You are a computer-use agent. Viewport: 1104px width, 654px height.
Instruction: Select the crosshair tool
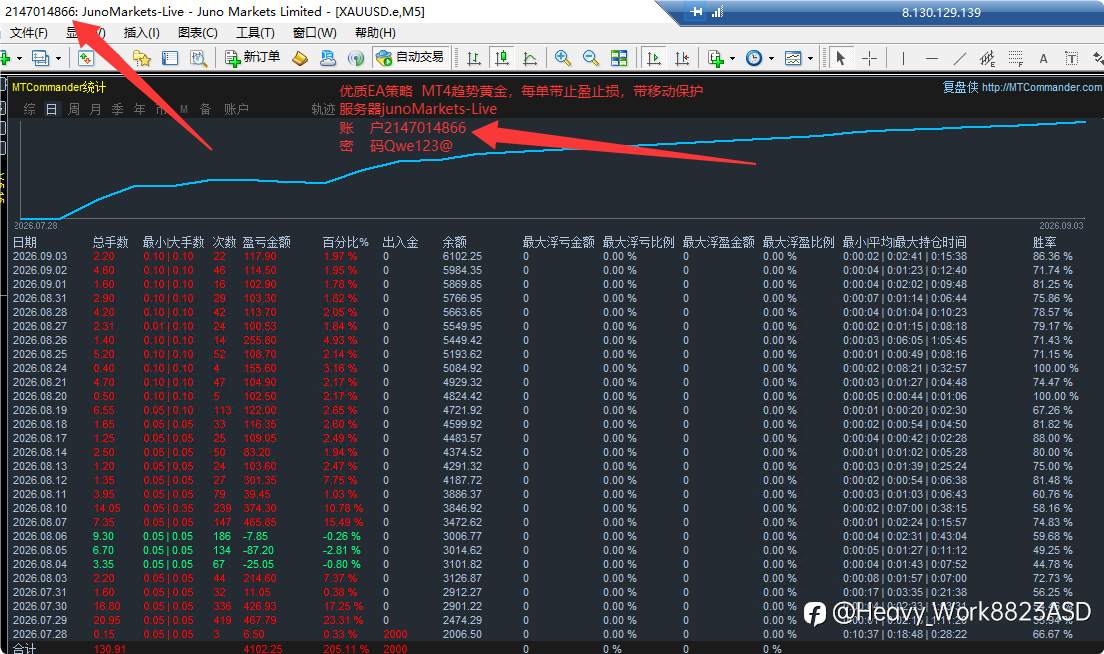pos(870,58)
